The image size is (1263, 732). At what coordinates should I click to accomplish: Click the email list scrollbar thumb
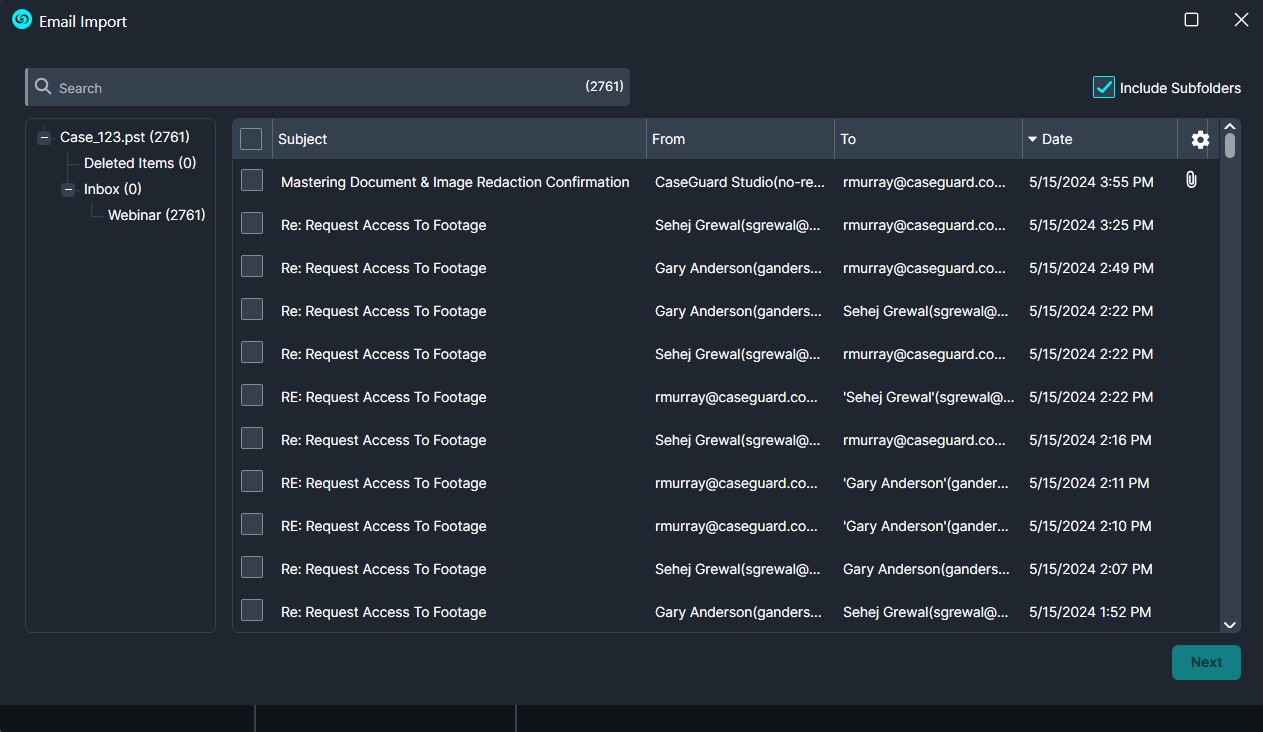coord(1230,146)
